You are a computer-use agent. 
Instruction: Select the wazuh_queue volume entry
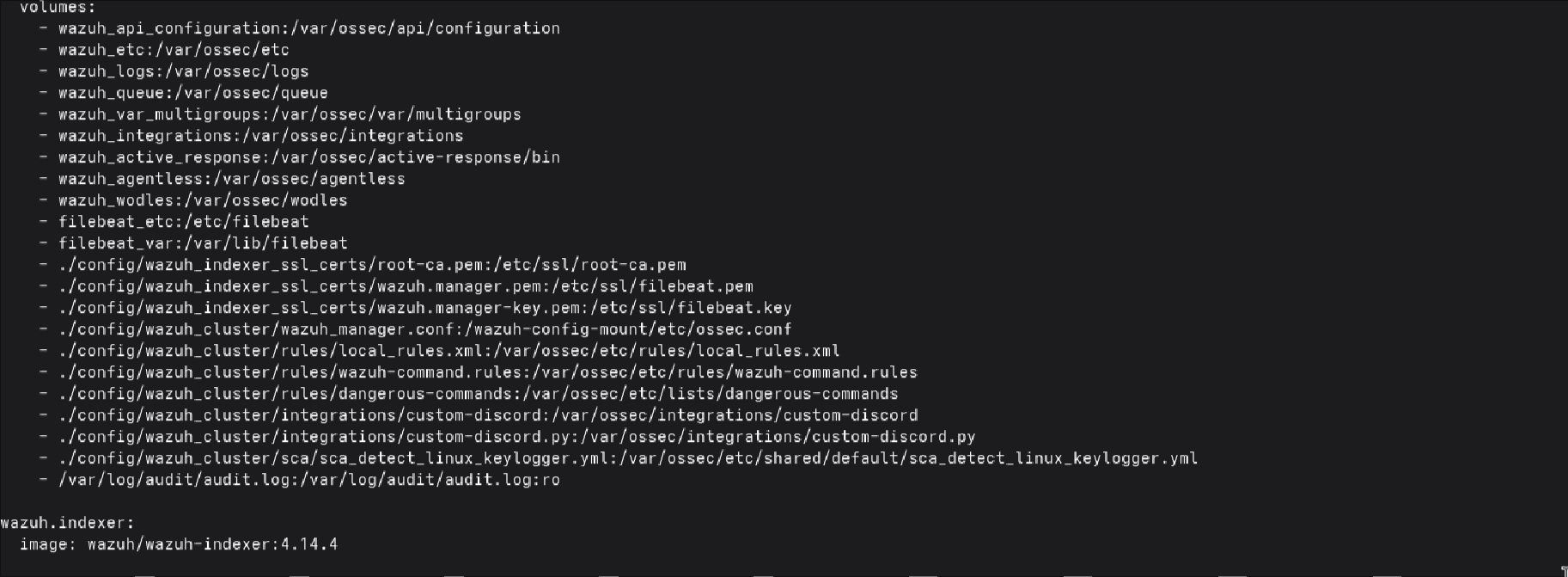click(x=192, y=93)
